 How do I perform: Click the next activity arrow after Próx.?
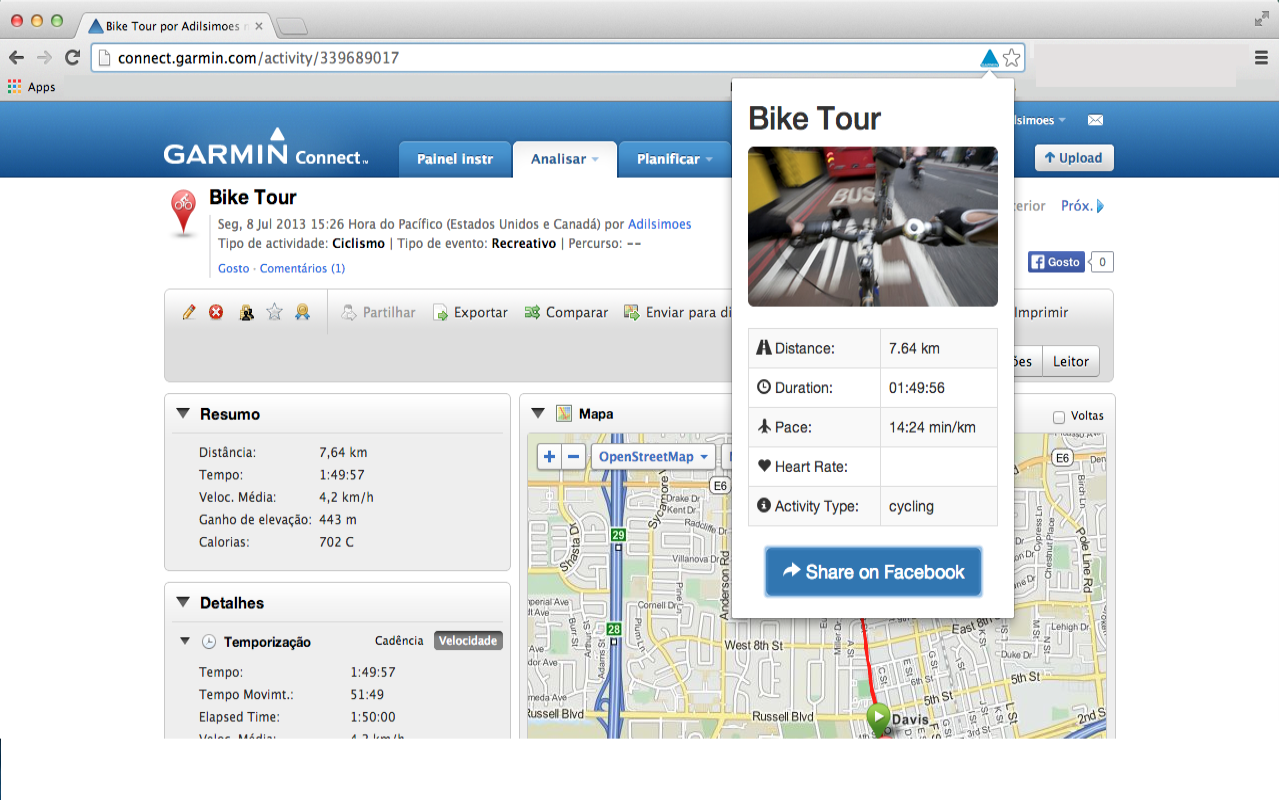(1101, 206)
